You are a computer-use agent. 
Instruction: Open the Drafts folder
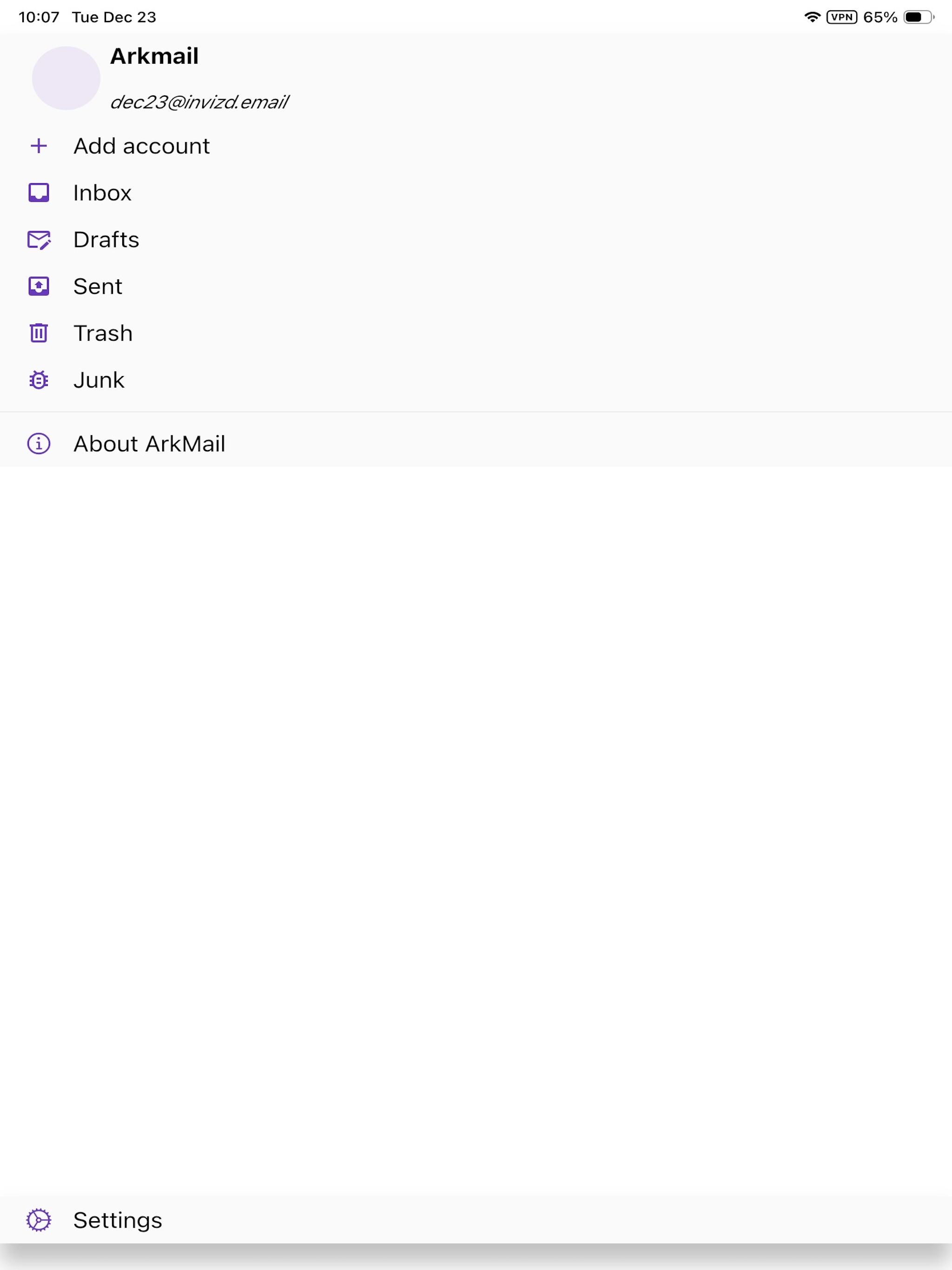476,240
